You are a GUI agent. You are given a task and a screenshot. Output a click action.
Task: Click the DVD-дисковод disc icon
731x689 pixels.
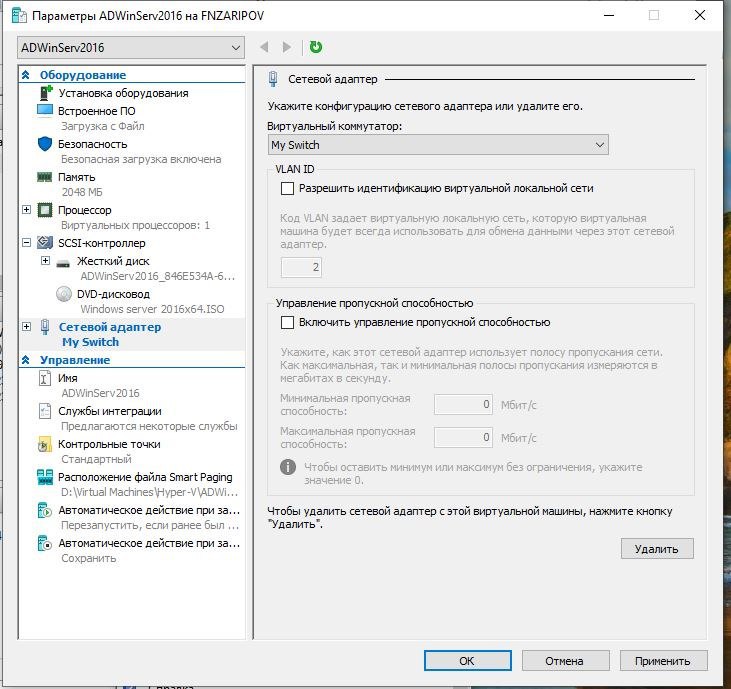(x=64, y=294)
